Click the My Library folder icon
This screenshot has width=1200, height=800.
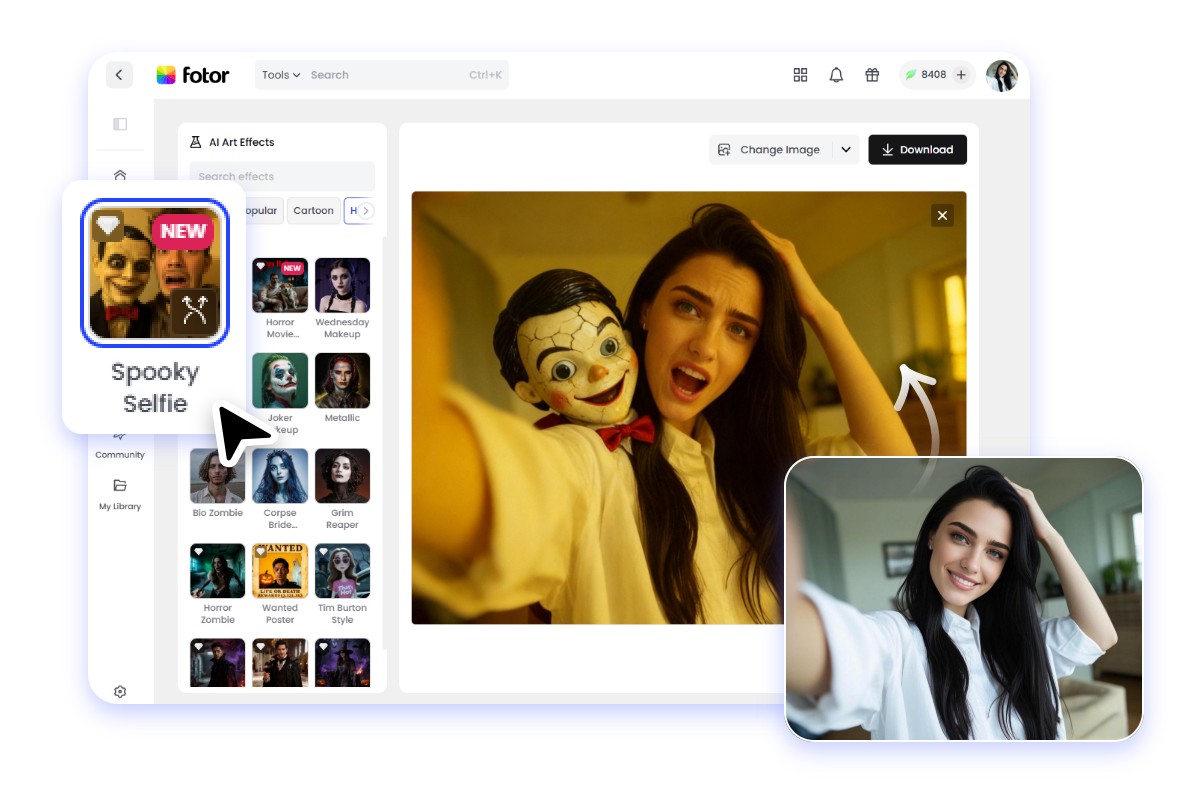pos(120,484)
